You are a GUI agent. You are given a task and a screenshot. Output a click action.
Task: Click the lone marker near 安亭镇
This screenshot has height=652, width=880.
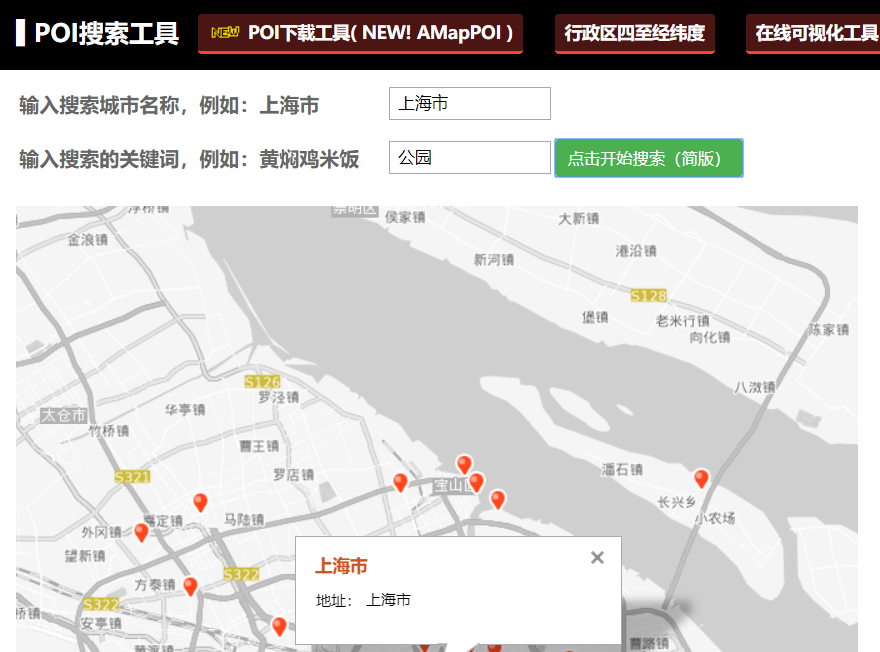[278, 627]
